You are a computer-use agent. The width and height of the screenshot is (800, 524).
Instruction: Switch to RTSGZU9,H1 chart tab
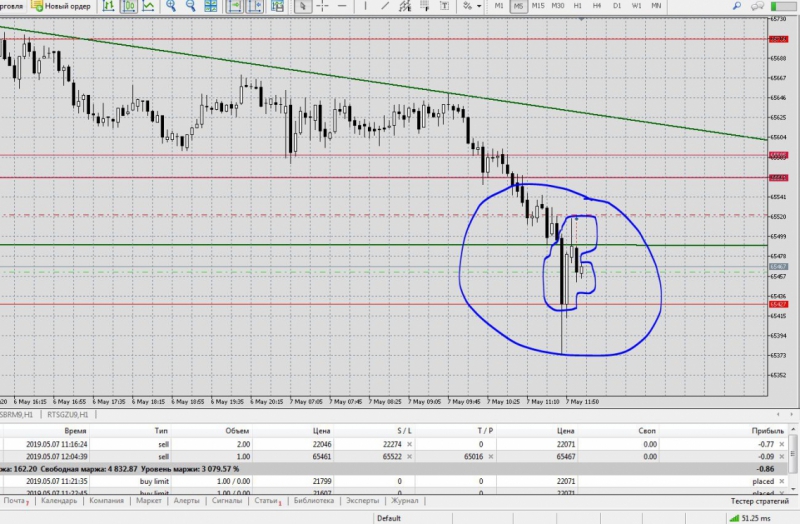67,415
